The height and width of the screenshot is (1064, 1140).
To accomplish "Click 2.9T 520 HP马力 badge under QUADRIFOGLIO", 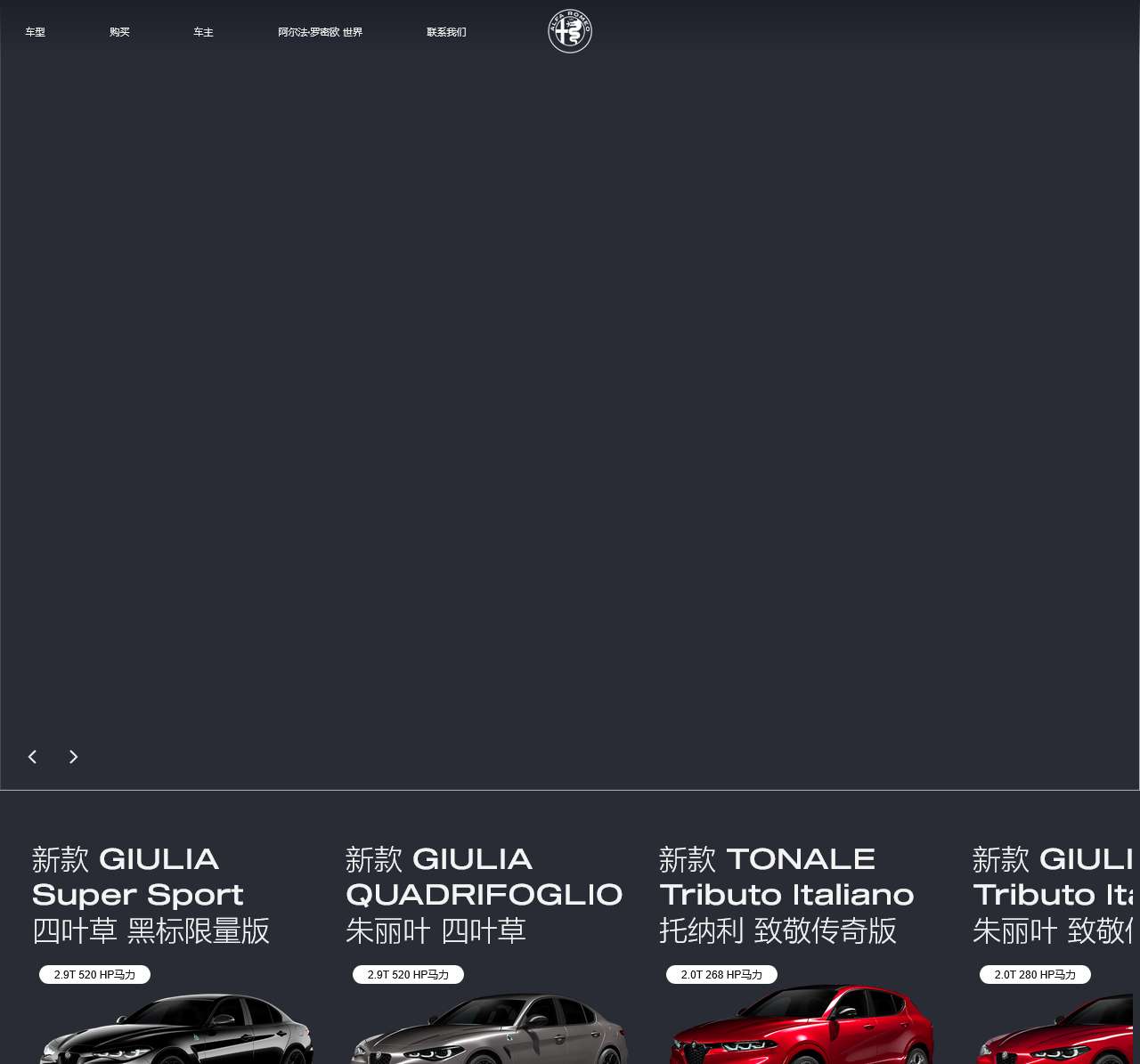I will pos(408,975).
